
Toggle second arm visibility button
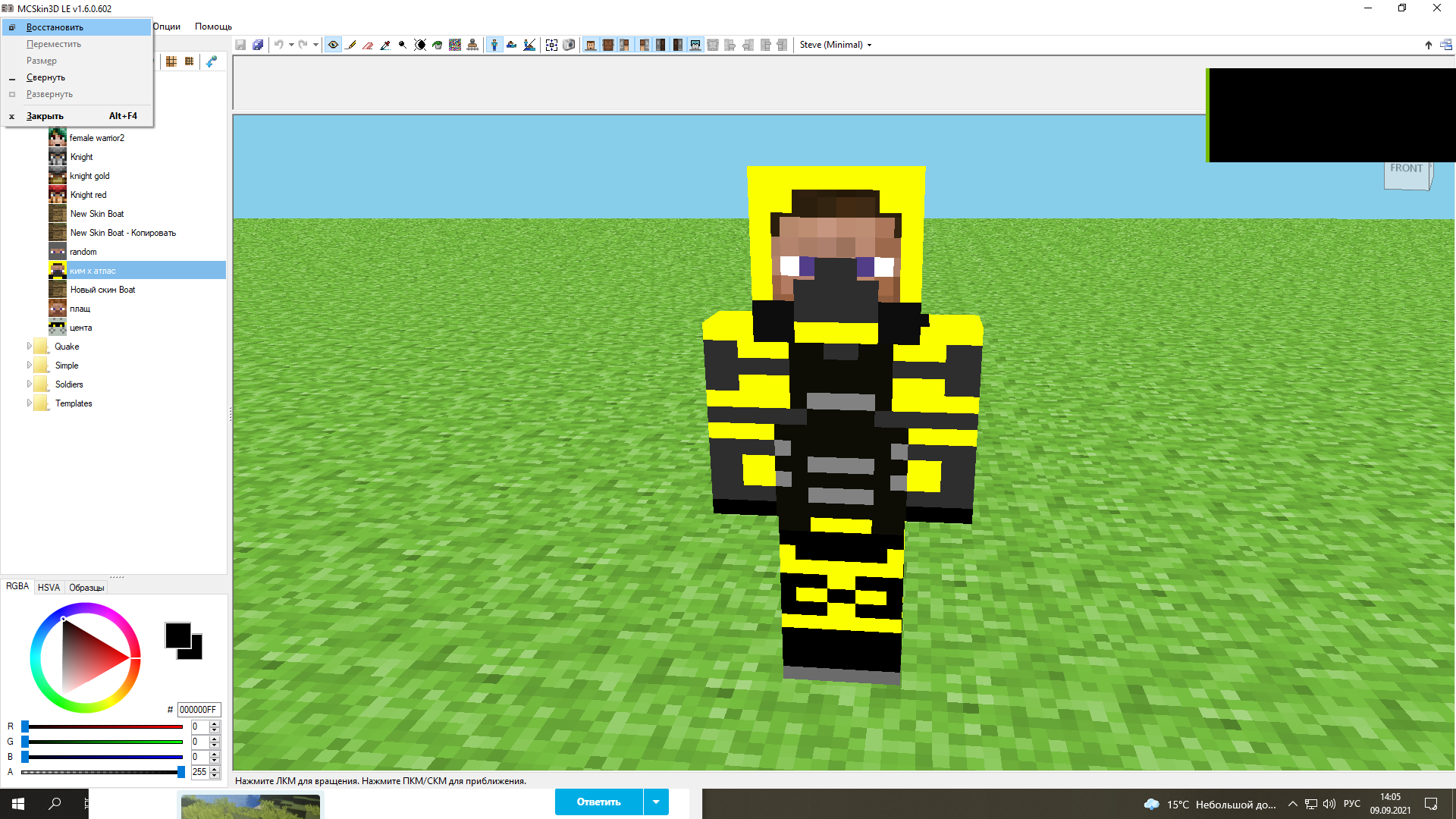coord(643,45)
